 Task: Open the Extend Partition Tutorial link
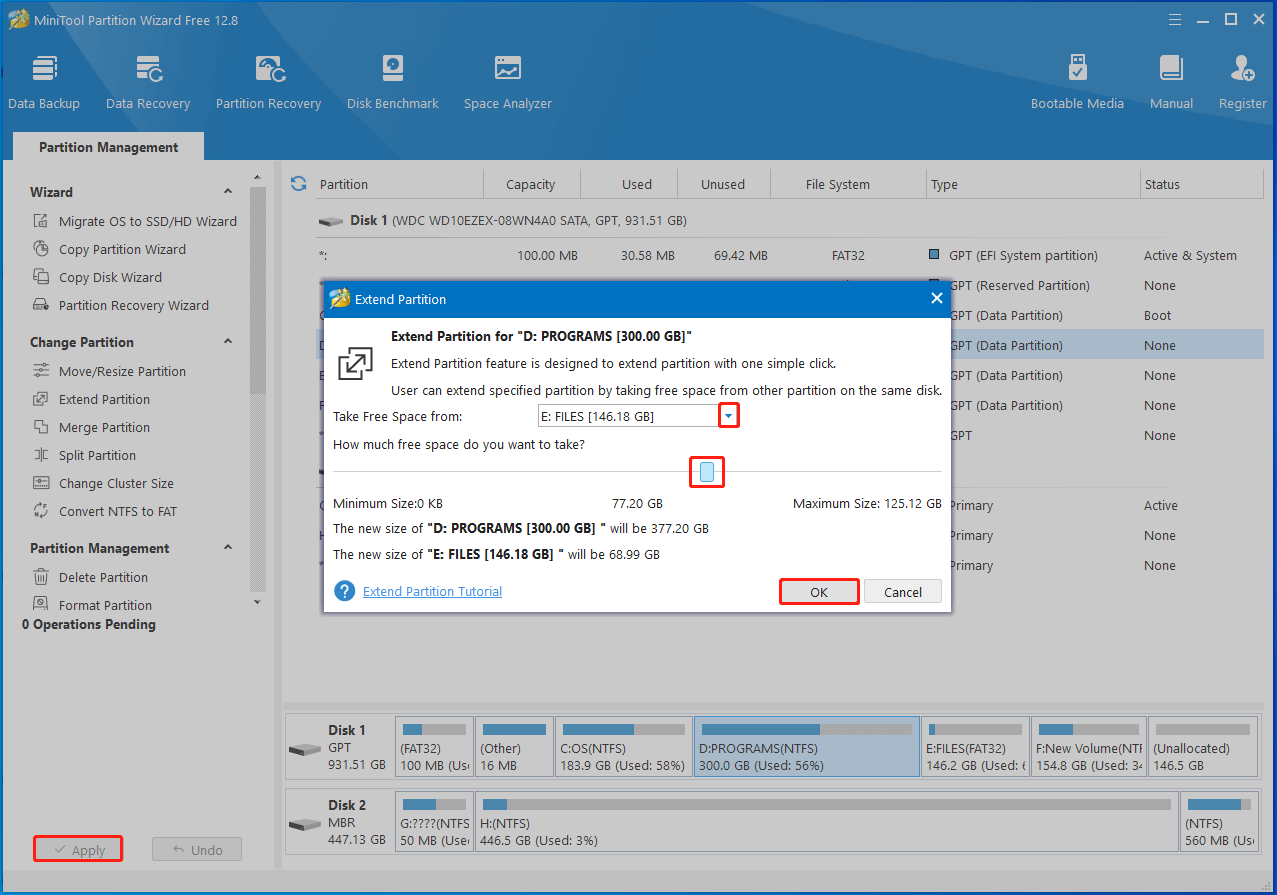432,591
